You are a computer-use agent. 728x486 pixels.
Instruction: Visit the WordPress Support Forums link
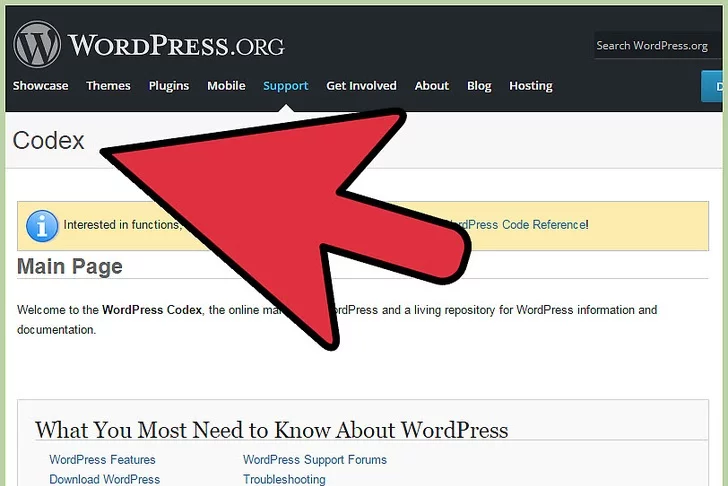314,460
